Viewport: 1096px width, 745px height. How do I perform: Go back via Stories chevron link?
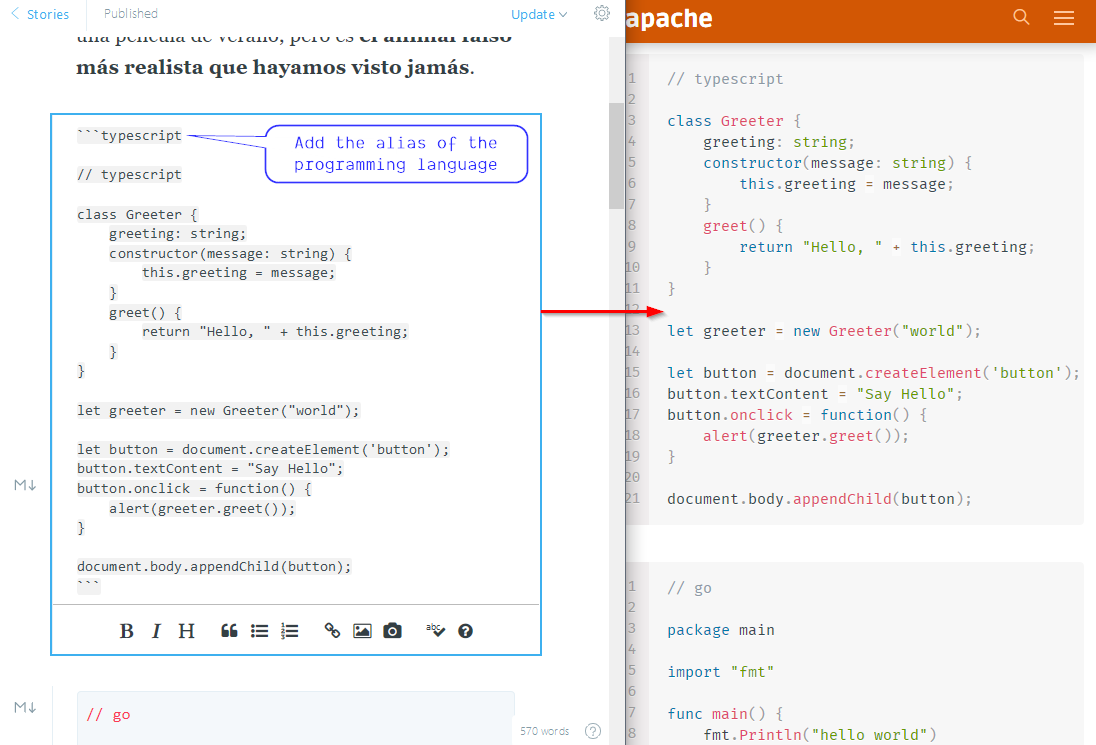pyautogui.click(x=40, y=14)
